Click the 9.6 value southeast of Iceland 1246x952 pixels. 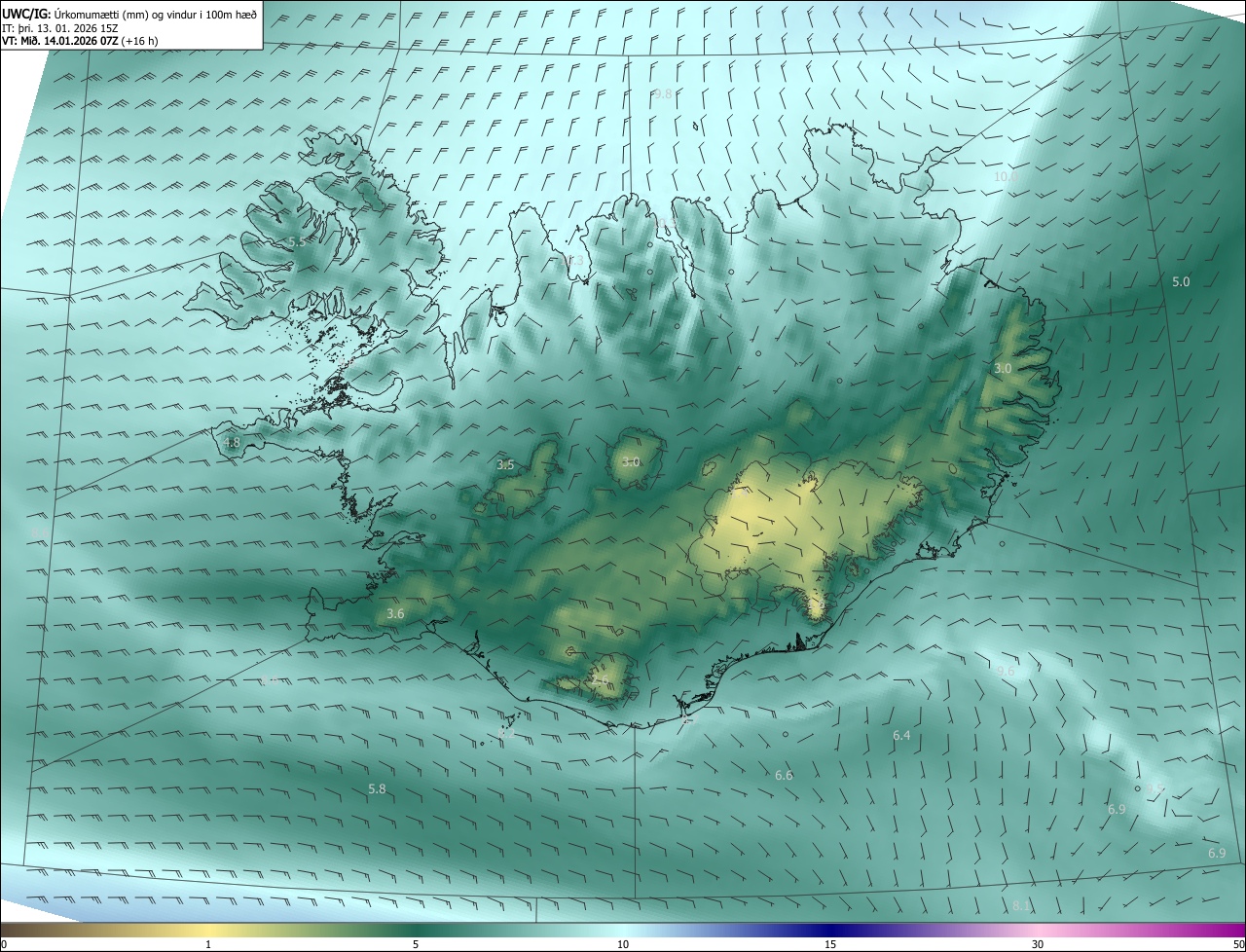point(1006,671)
